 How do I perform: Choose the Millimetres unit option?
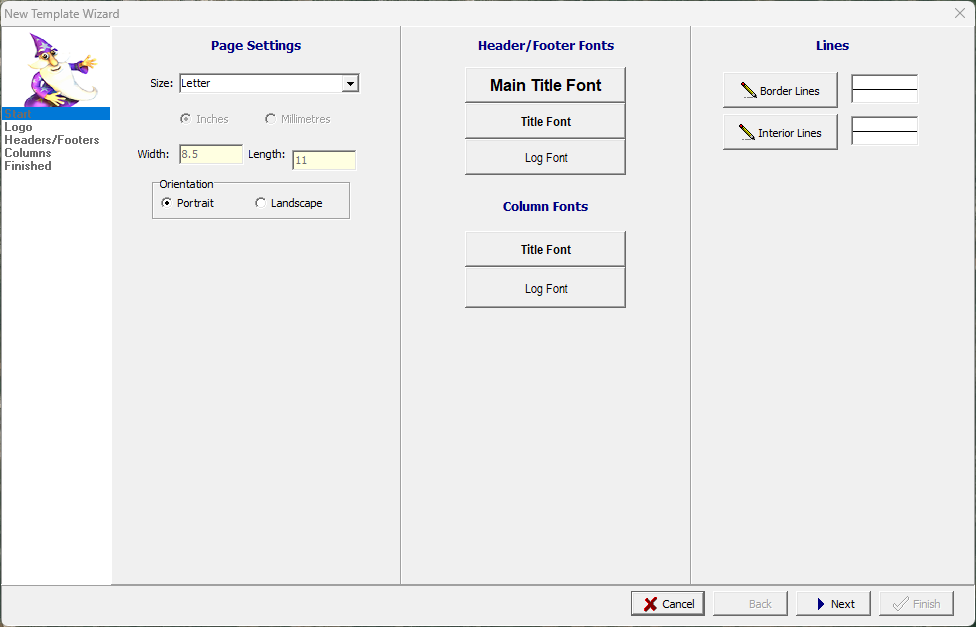click(x=270, y=119)
